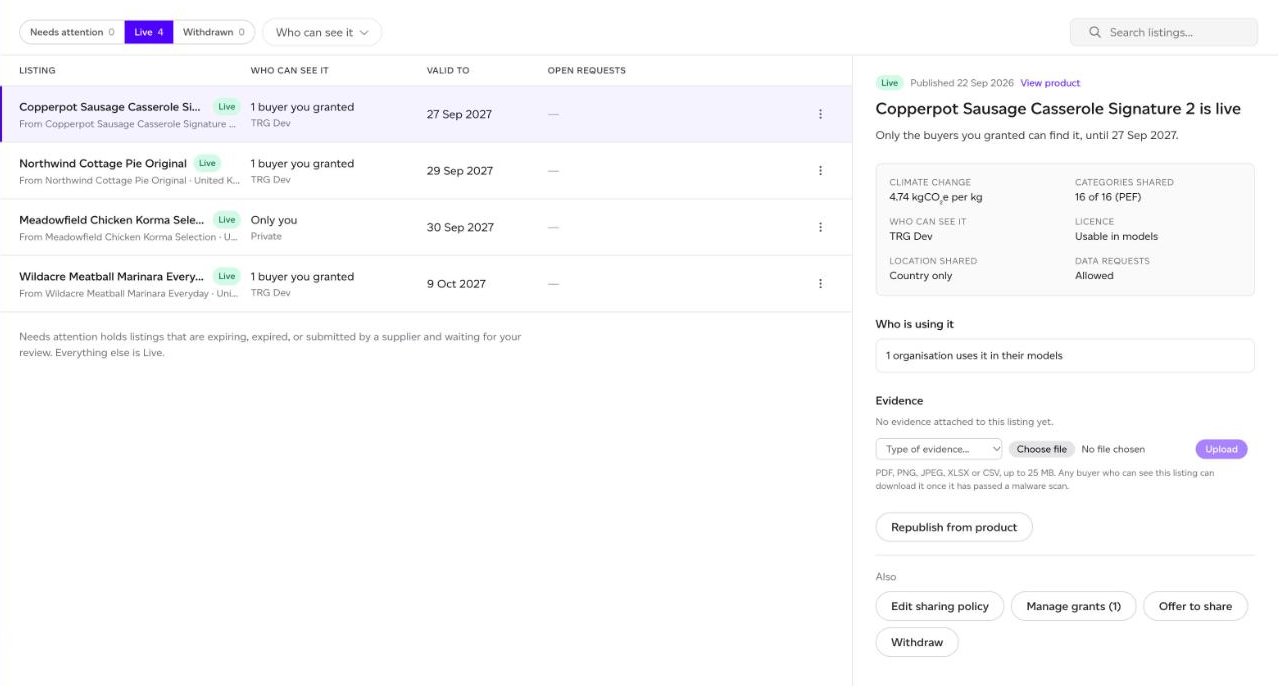Open row menu for Meadowfield Chicken Korma
Screen dimensions: 1278x686
coord(820,227)
